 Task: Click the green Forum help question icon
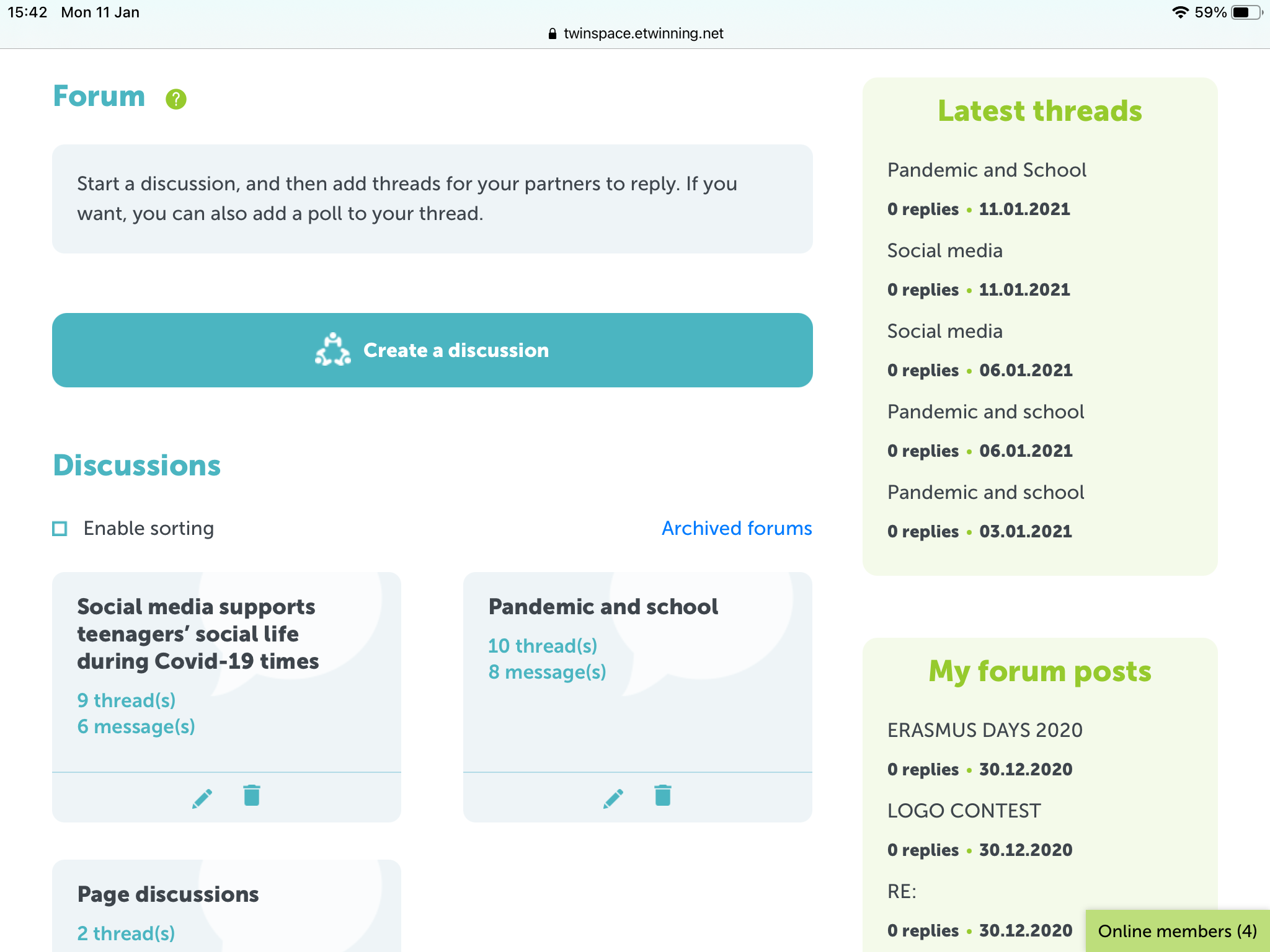(175, 99)
